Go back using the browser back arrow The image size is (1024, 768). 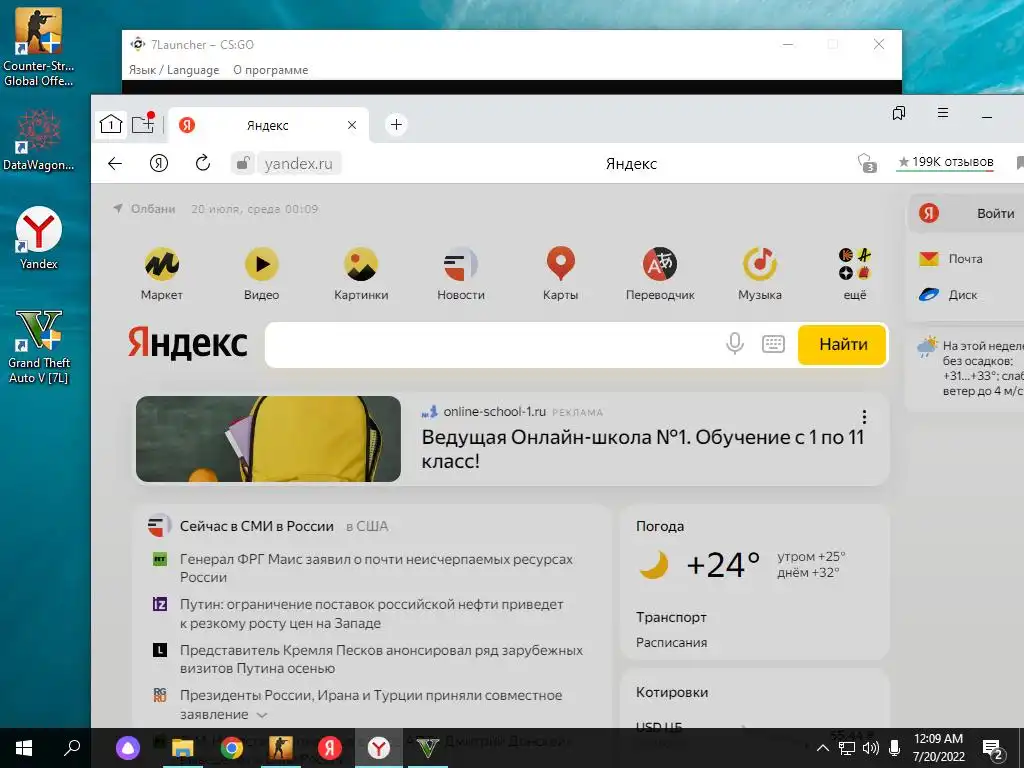[115, 163]
